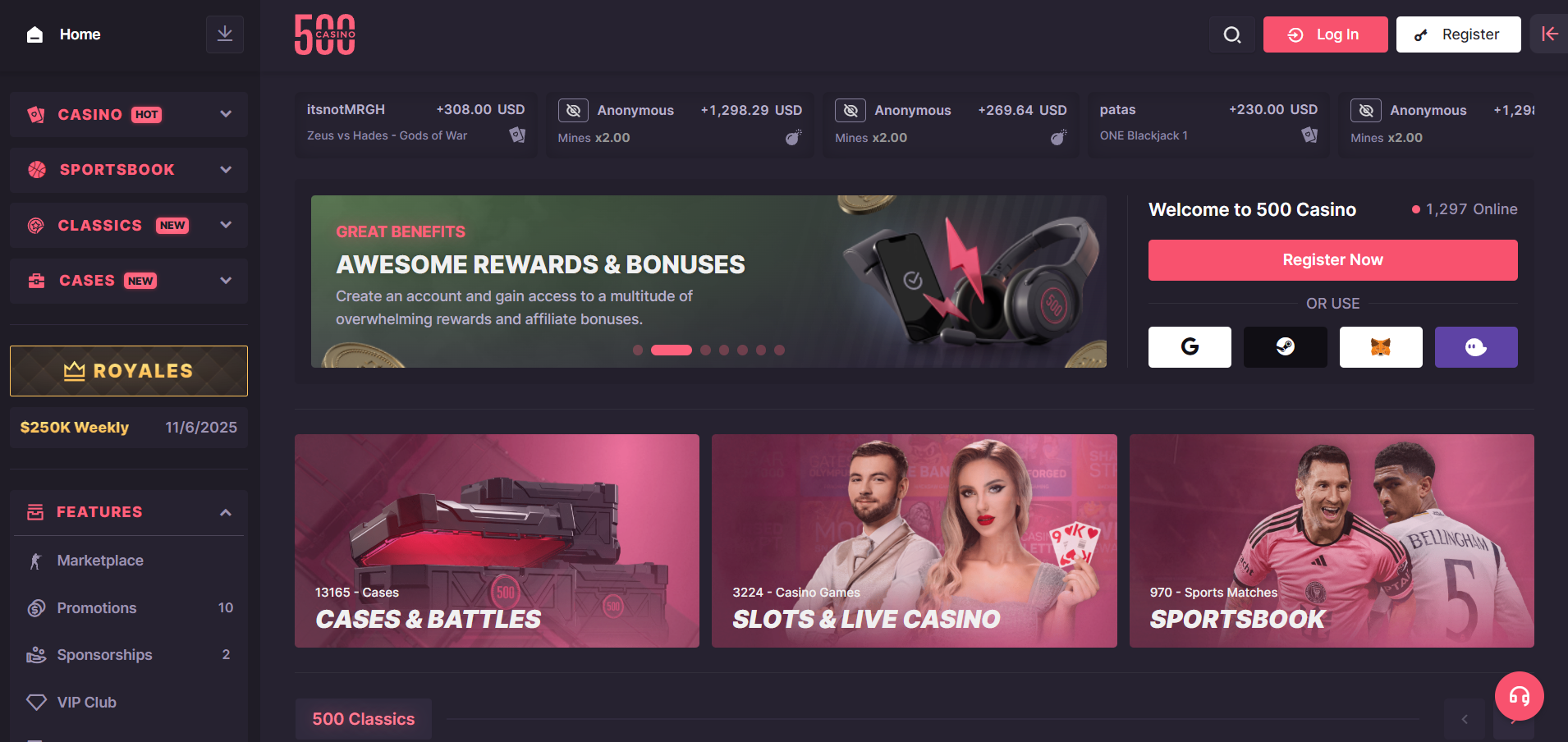The height and width of the screenshot is (742, 1568).
Task: Click the 500 Casino logo
Action: click(x=325, y=34)
